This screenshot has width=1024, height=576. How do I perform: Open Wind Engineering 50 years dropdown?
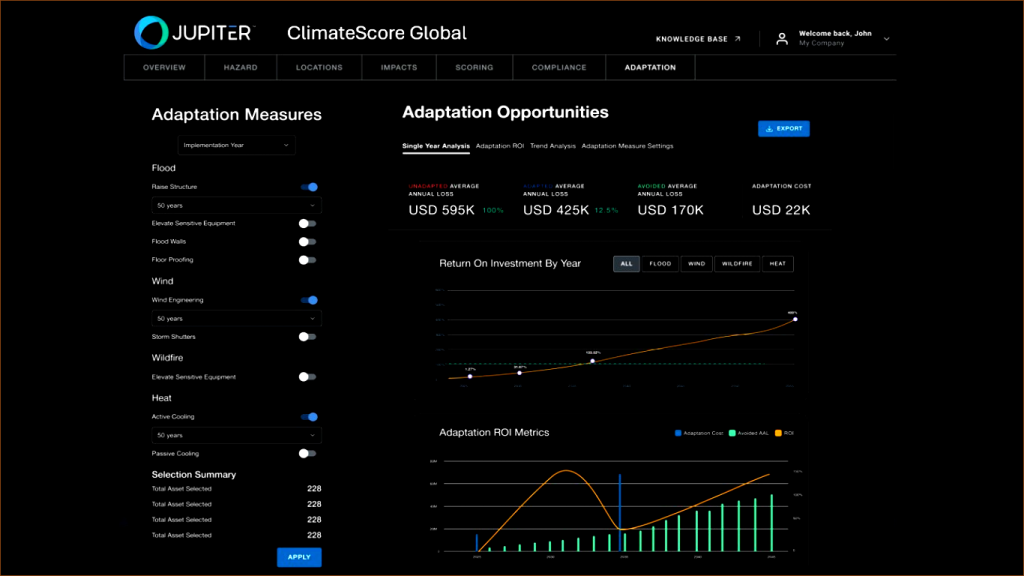236,319
